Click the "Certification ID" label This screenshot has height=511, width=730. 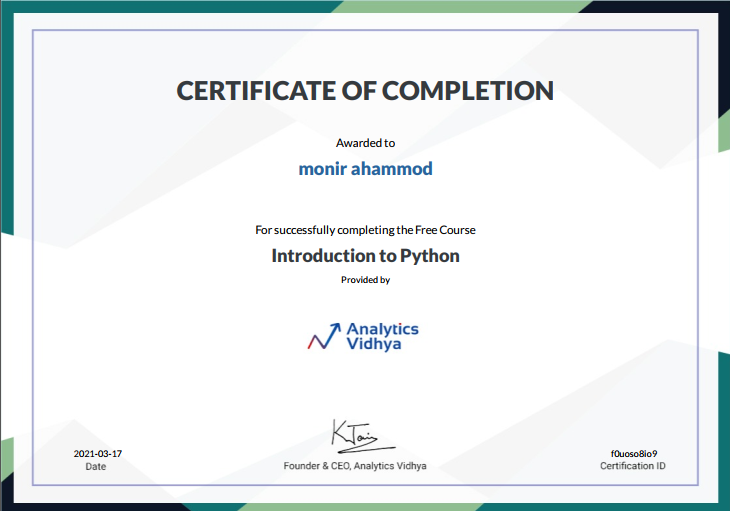(632, 466)
